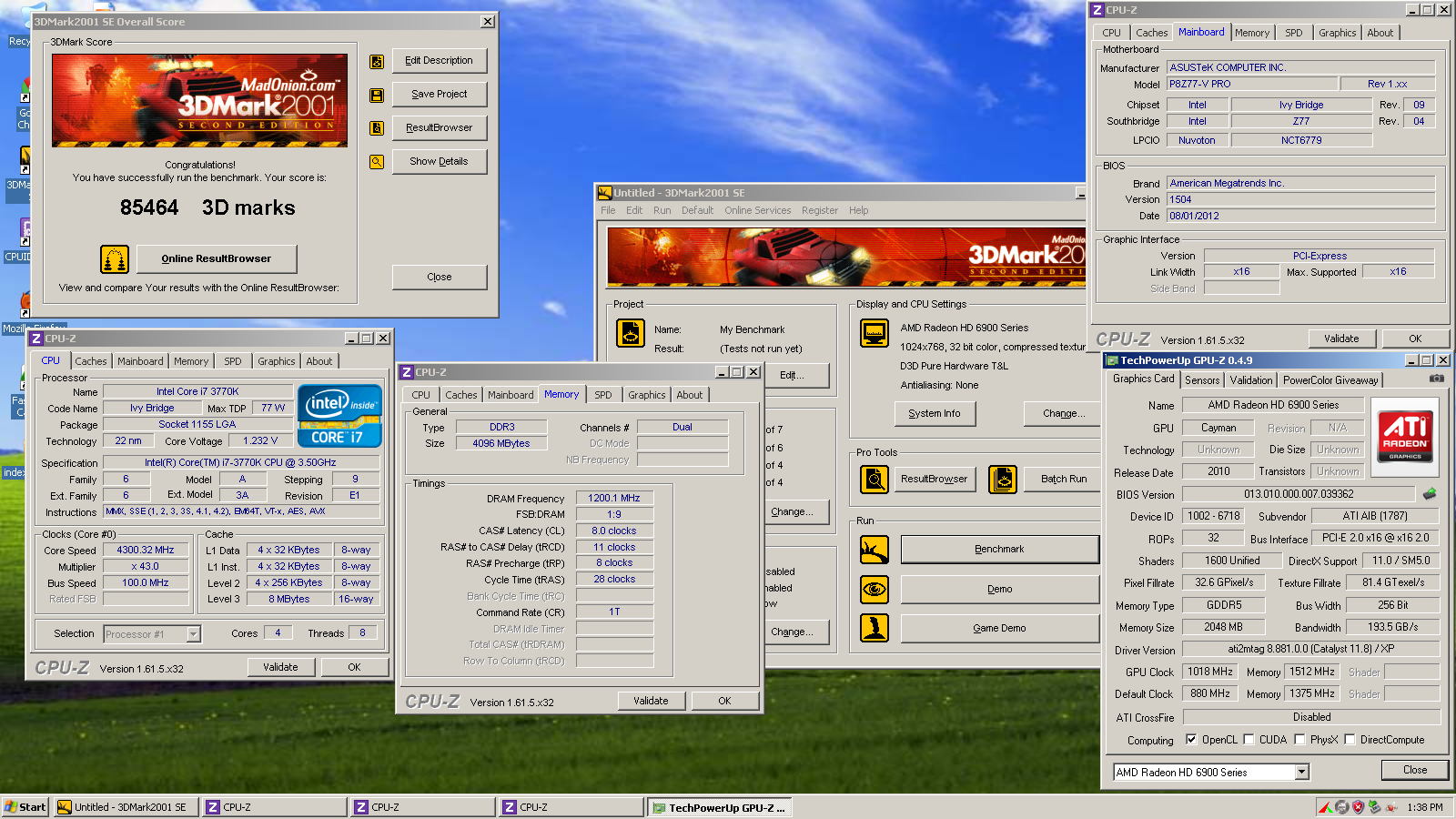
Task: Click the Close button in GPU-Z
Action: point(1415,770)
